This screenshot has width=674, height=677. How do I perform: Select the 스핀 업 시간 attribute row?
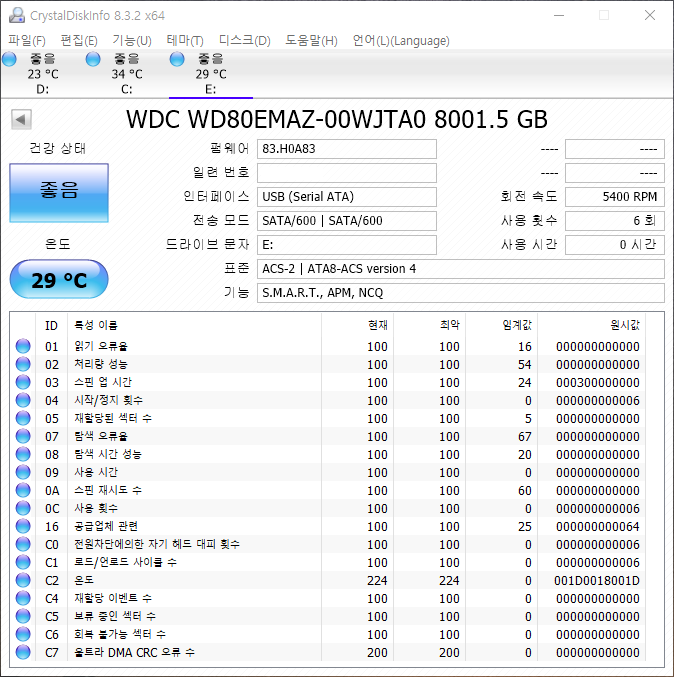pos(328,383)
